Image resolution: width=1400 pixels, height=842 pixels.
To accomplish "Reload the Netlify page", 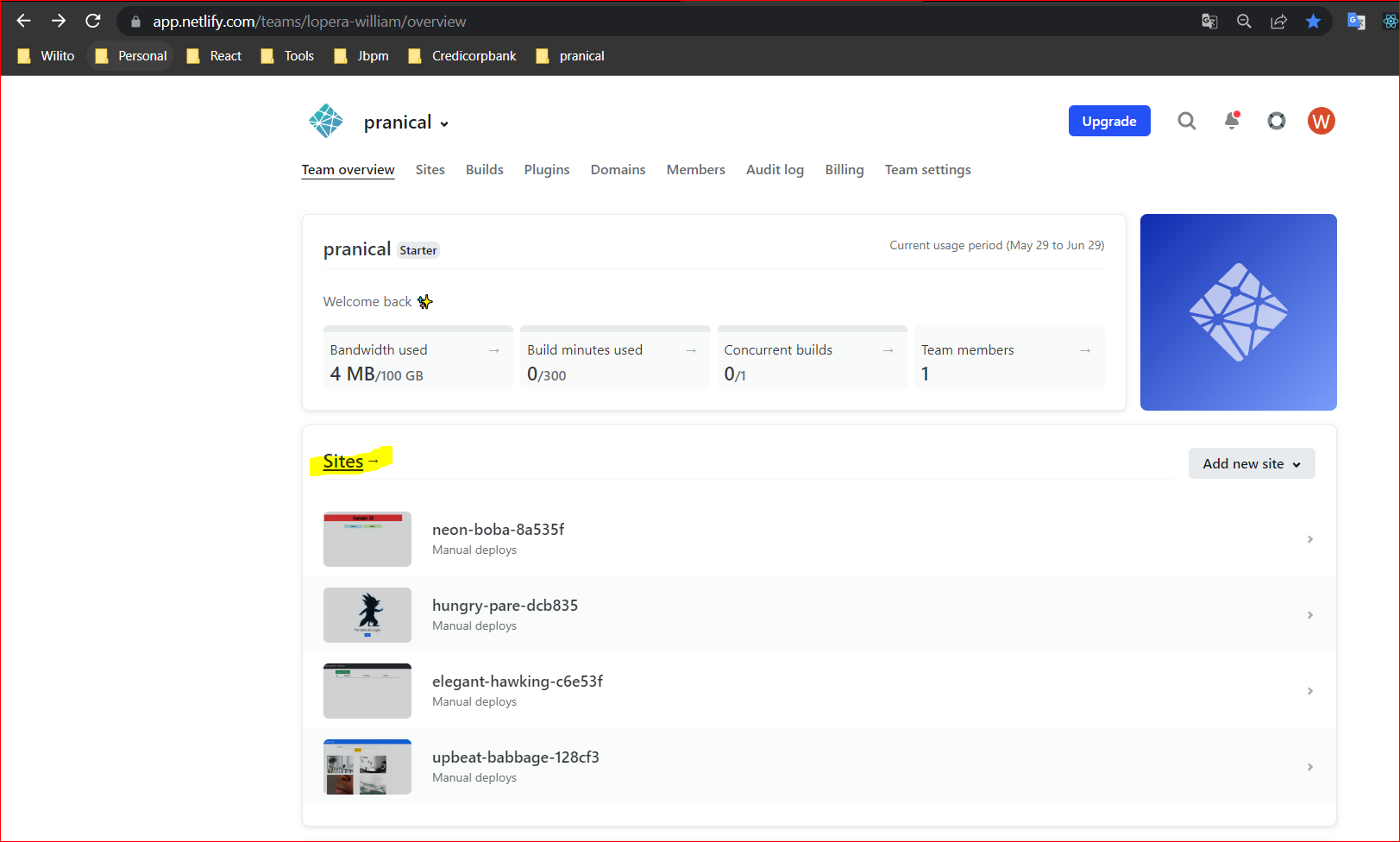I will [93, 21].
